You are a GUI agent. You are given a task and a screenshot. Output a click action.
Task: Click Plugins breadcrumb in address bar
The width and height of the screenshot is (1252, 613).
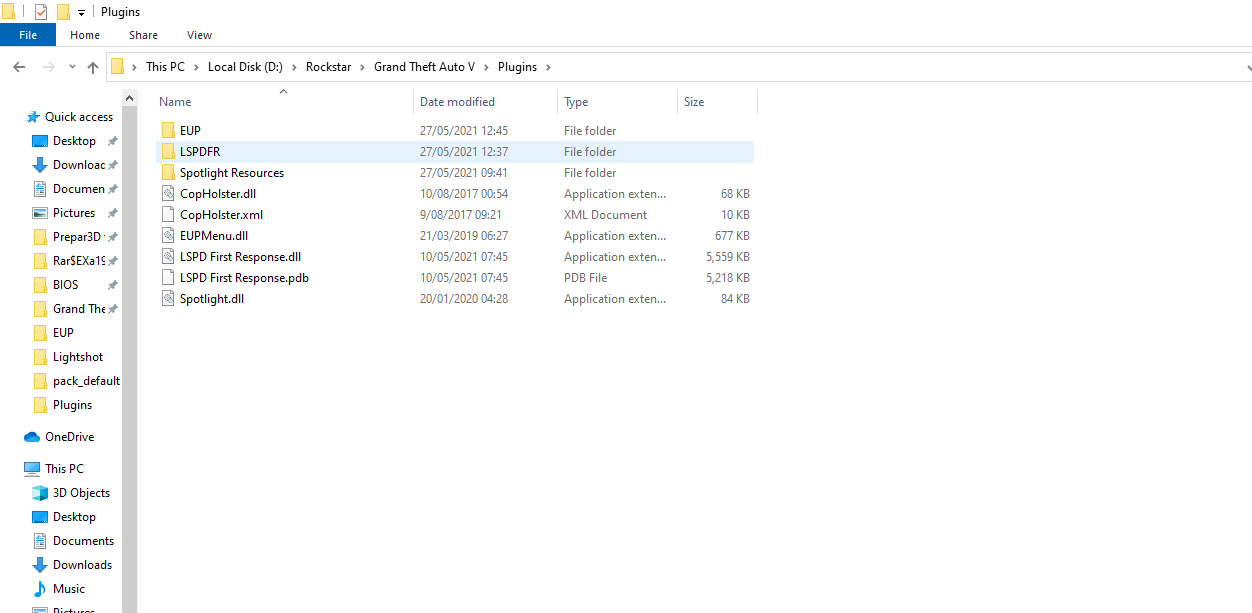tap(517, 67)
